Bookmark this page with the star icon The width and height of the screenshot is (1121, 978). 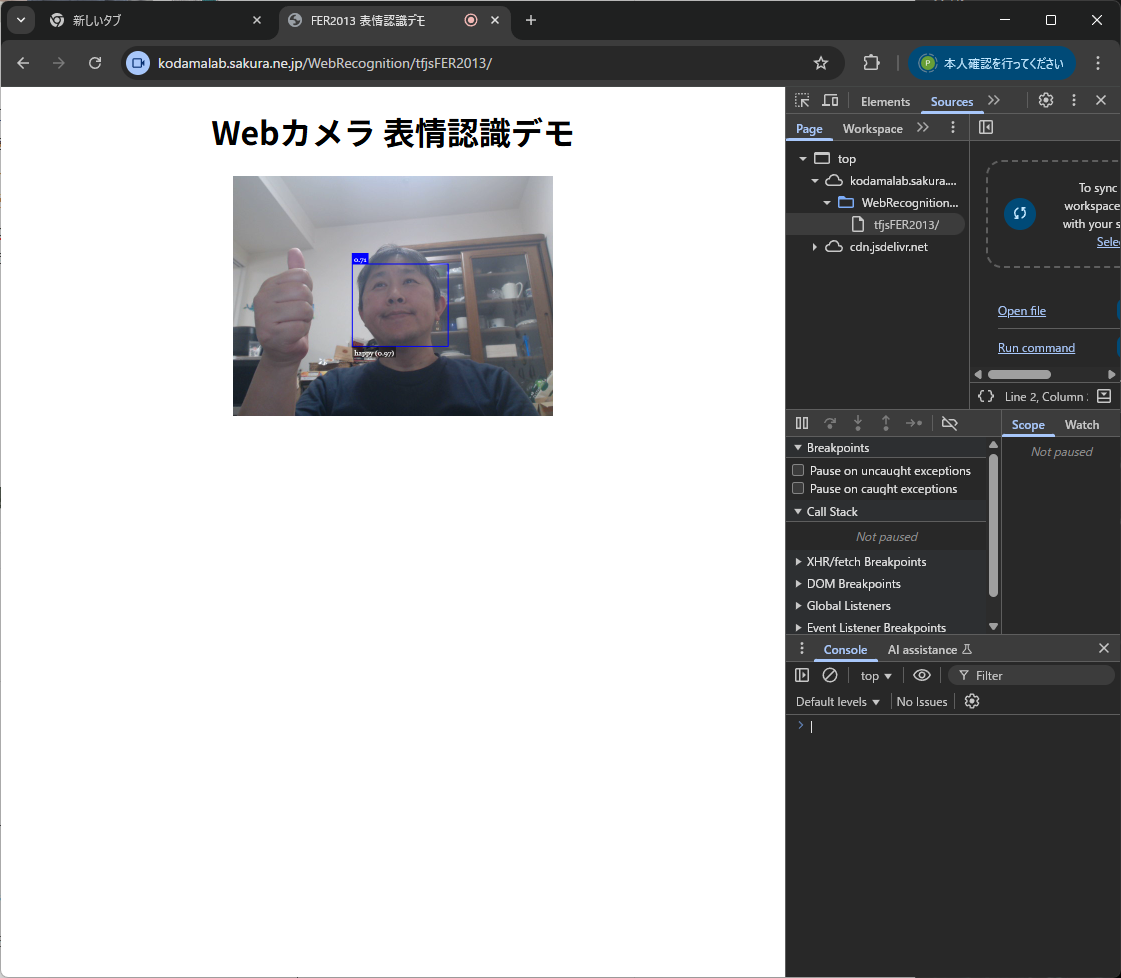point(821,63)
